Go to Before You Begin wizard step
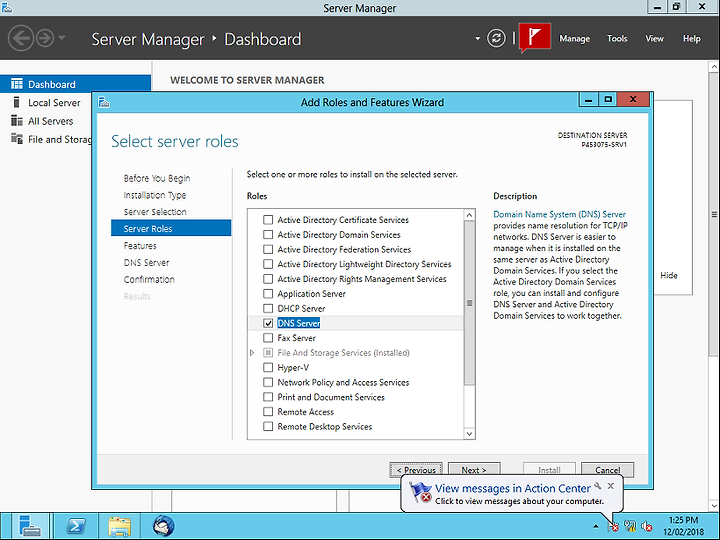 coord(157,178)
